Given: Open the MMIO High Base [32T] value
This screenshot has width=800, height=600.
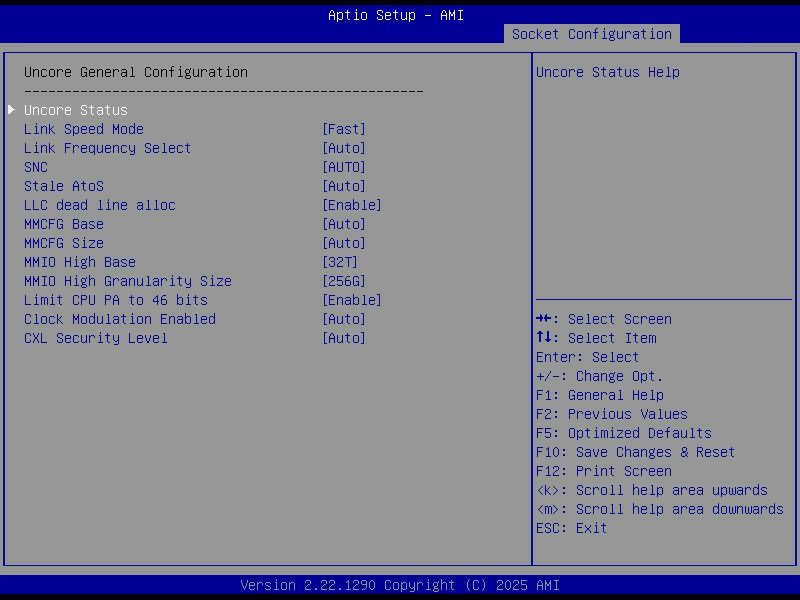Looking at the screenshot, I should 340,262.
